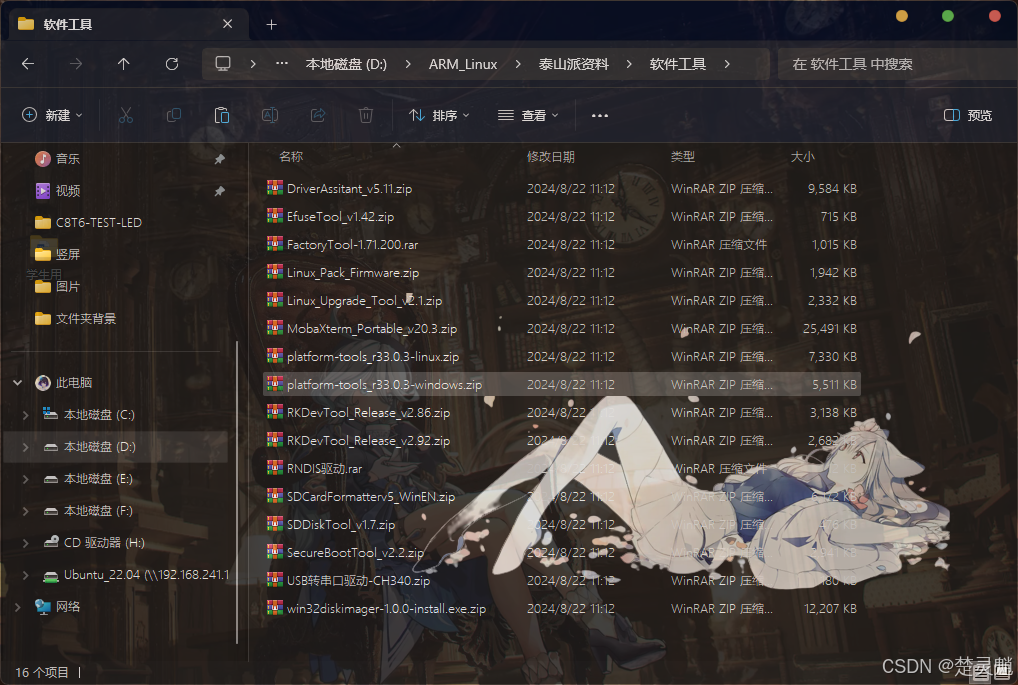This screenshot has height=685, width=1018.
Task: Click the Copy icon in toolbar
Action: click(173, 116)
